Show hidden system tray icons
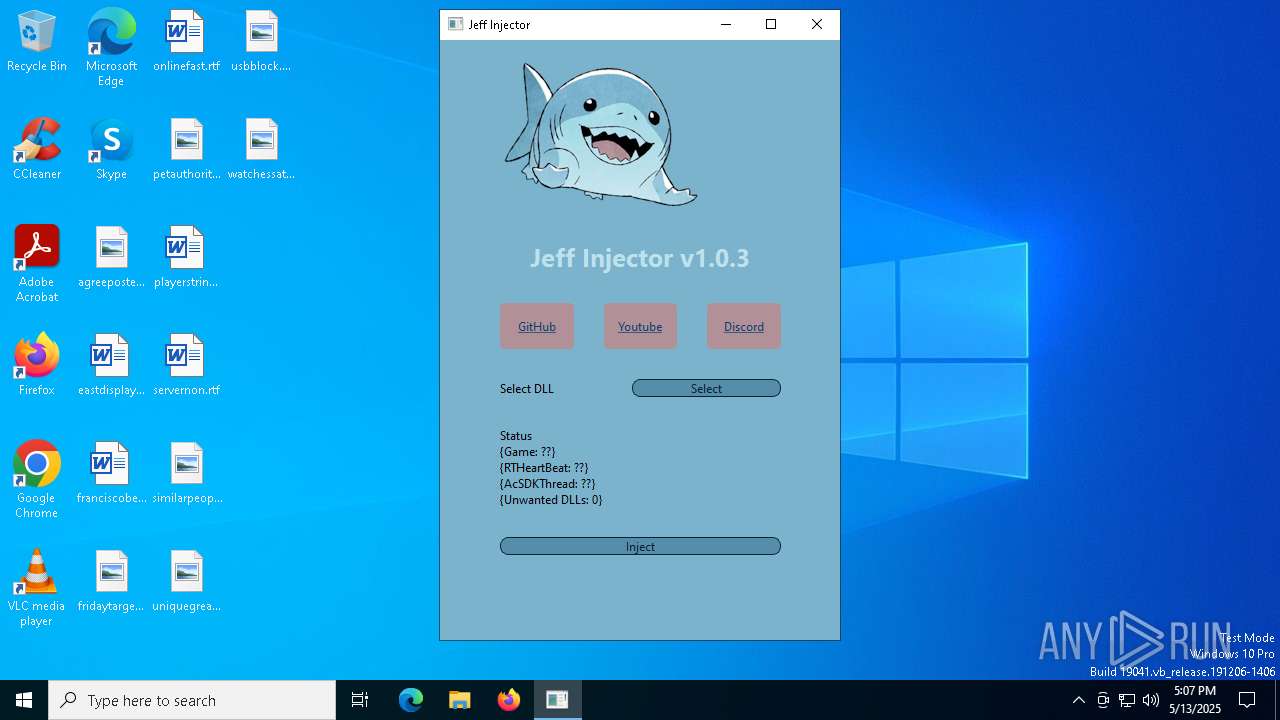The height and width of the screenshot is (720, 1280). click(x=1078, y=700)
